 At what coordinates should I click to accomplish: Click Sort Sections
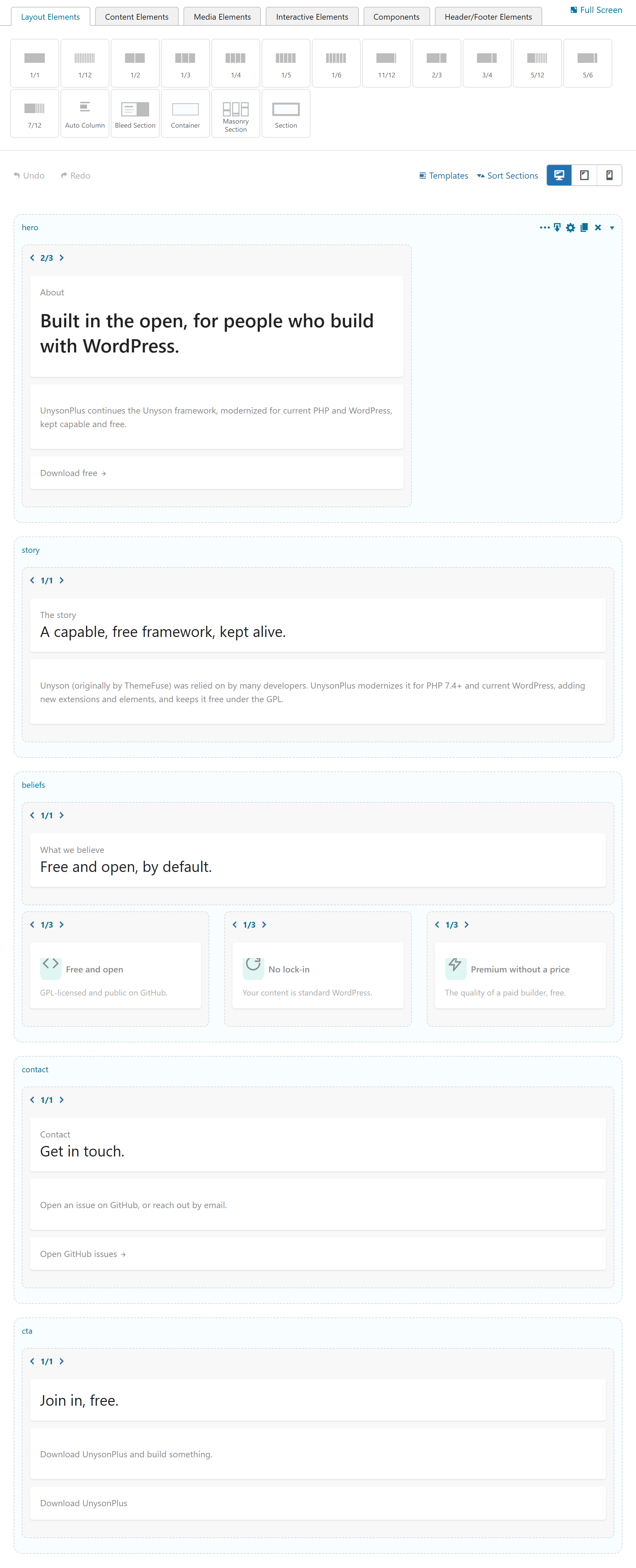pos(508,175)
